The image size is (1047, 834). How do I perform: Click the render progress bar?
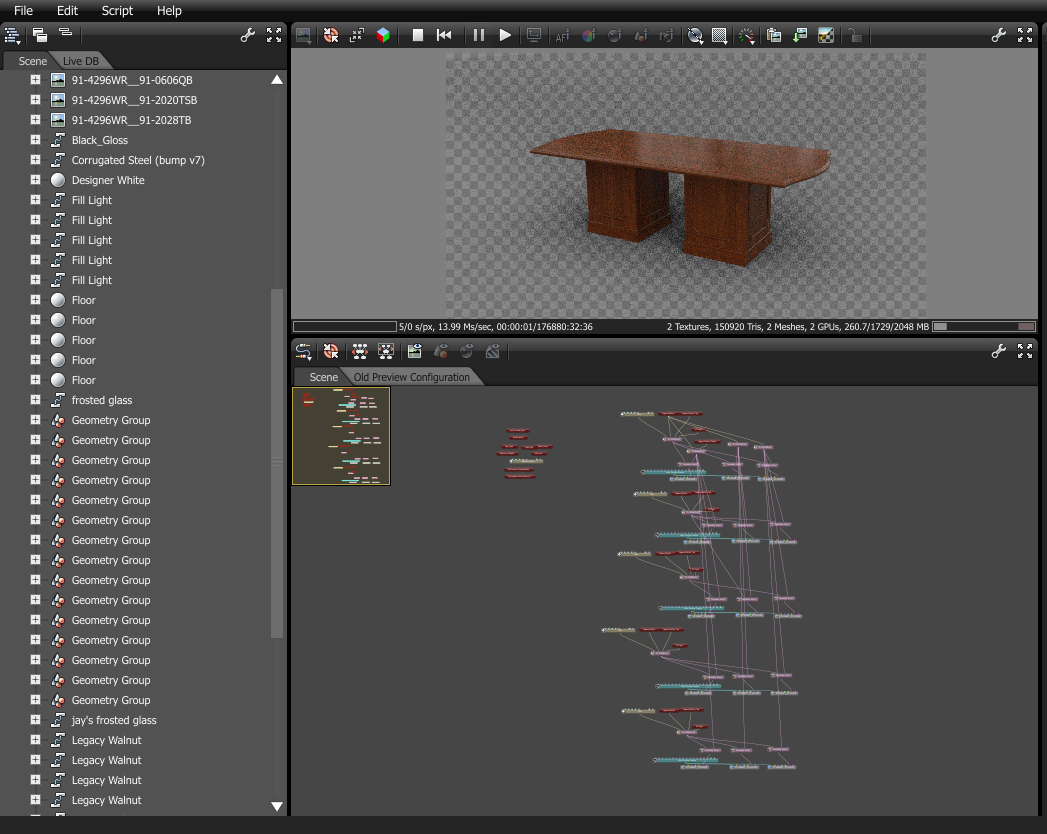coord(345,327)
